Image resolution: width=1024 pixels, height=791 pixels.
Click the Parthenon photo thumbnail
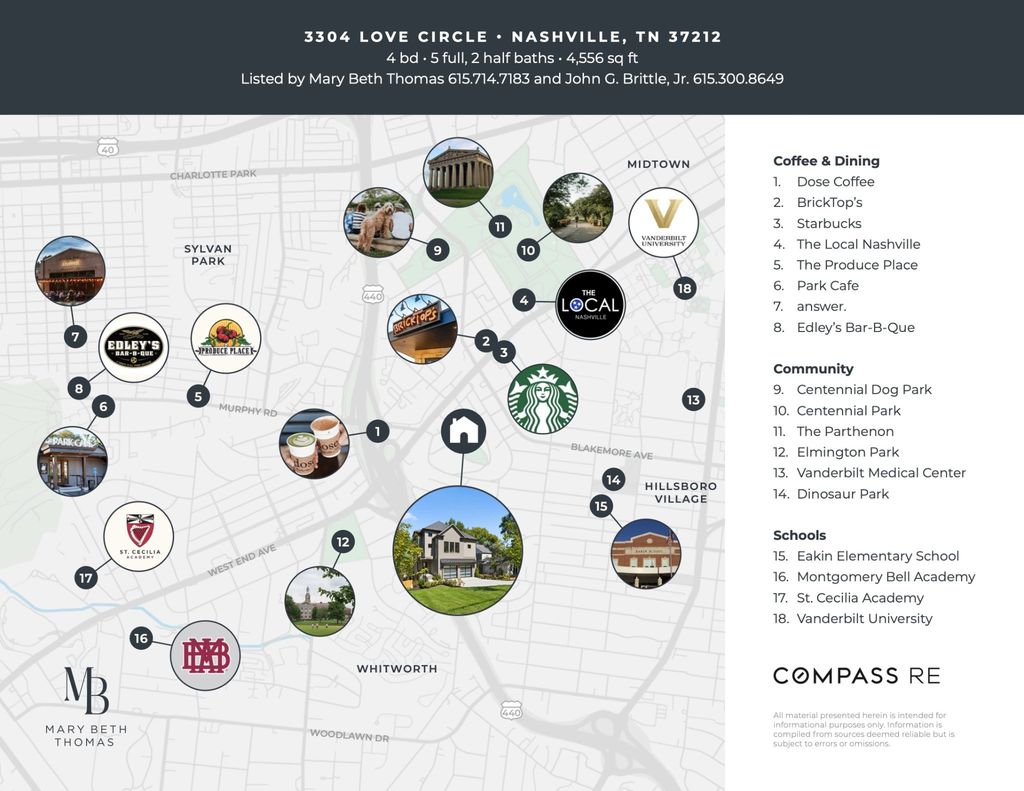[458, 172]
